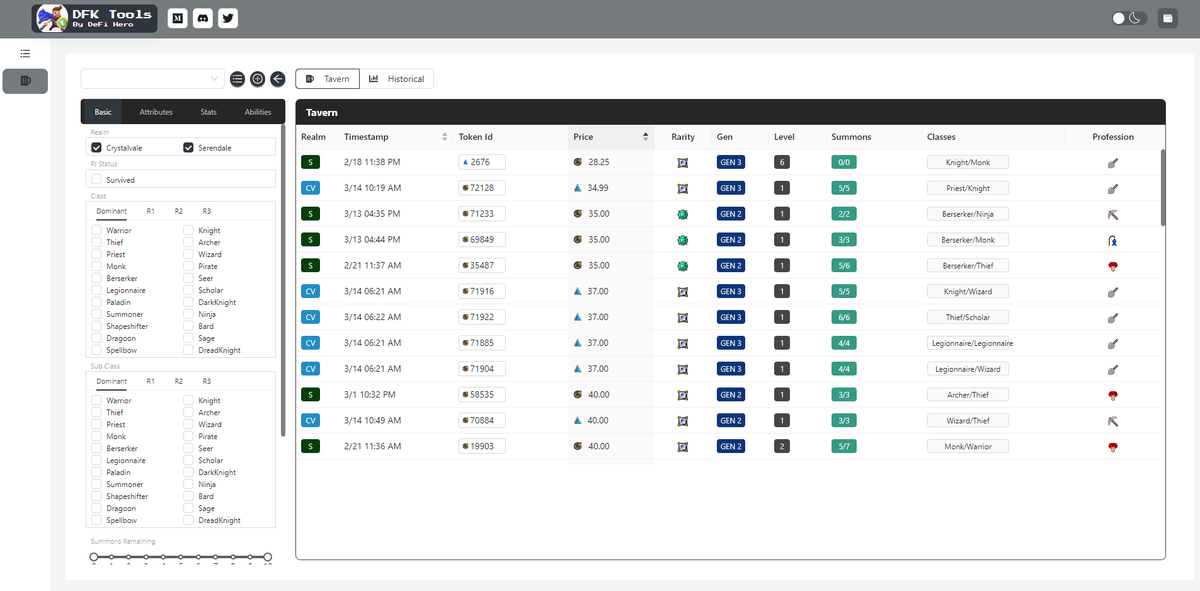Click the green rarity gem for token 35487
Viewport: 1200px width, 591px height.
tap(683, 266)
